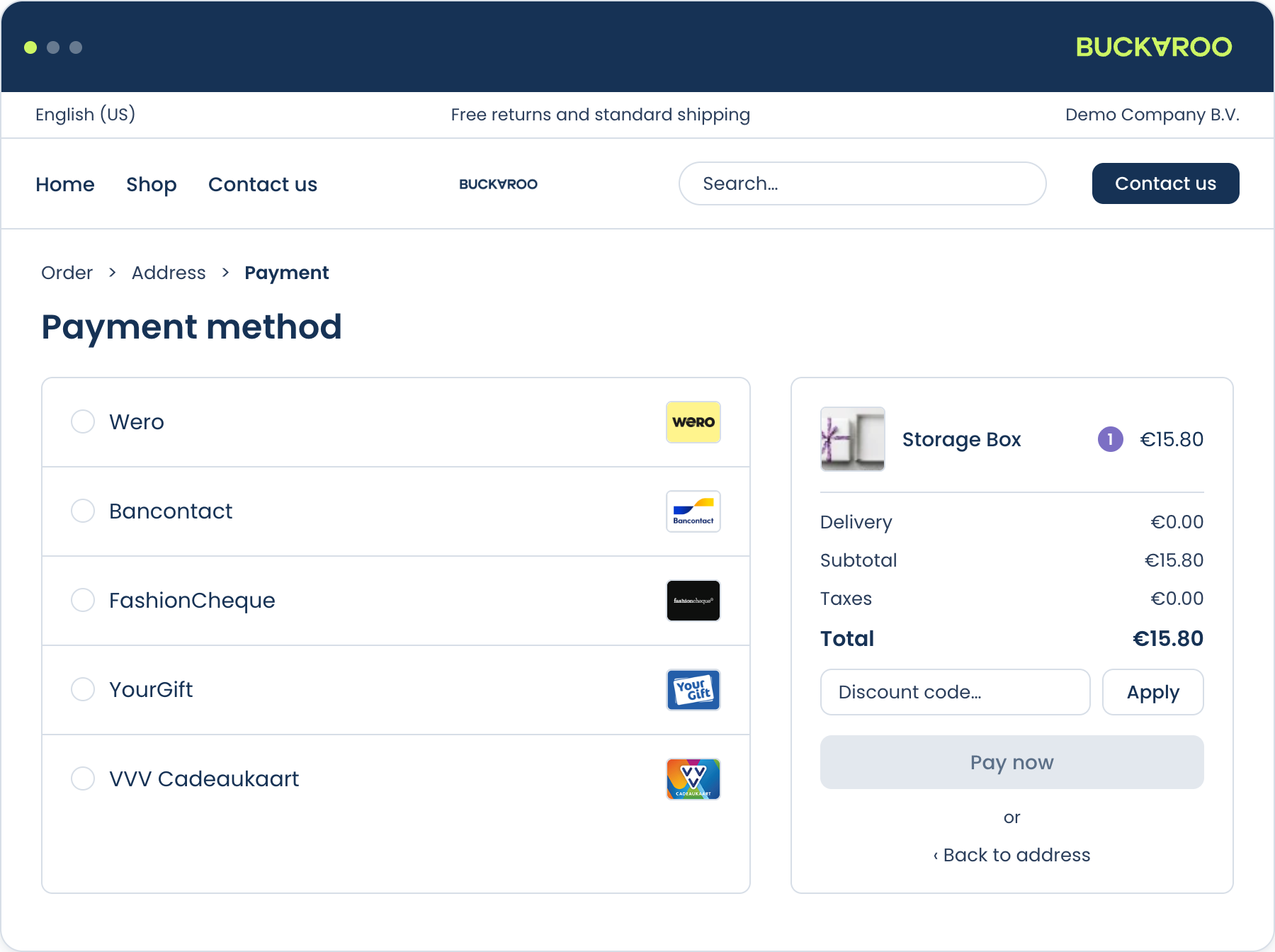The height and width of the screenshot is (952, 1275).
Task: Open Contact us in the navigation menu
Action: pyautogui.click(x=263, y=184)
